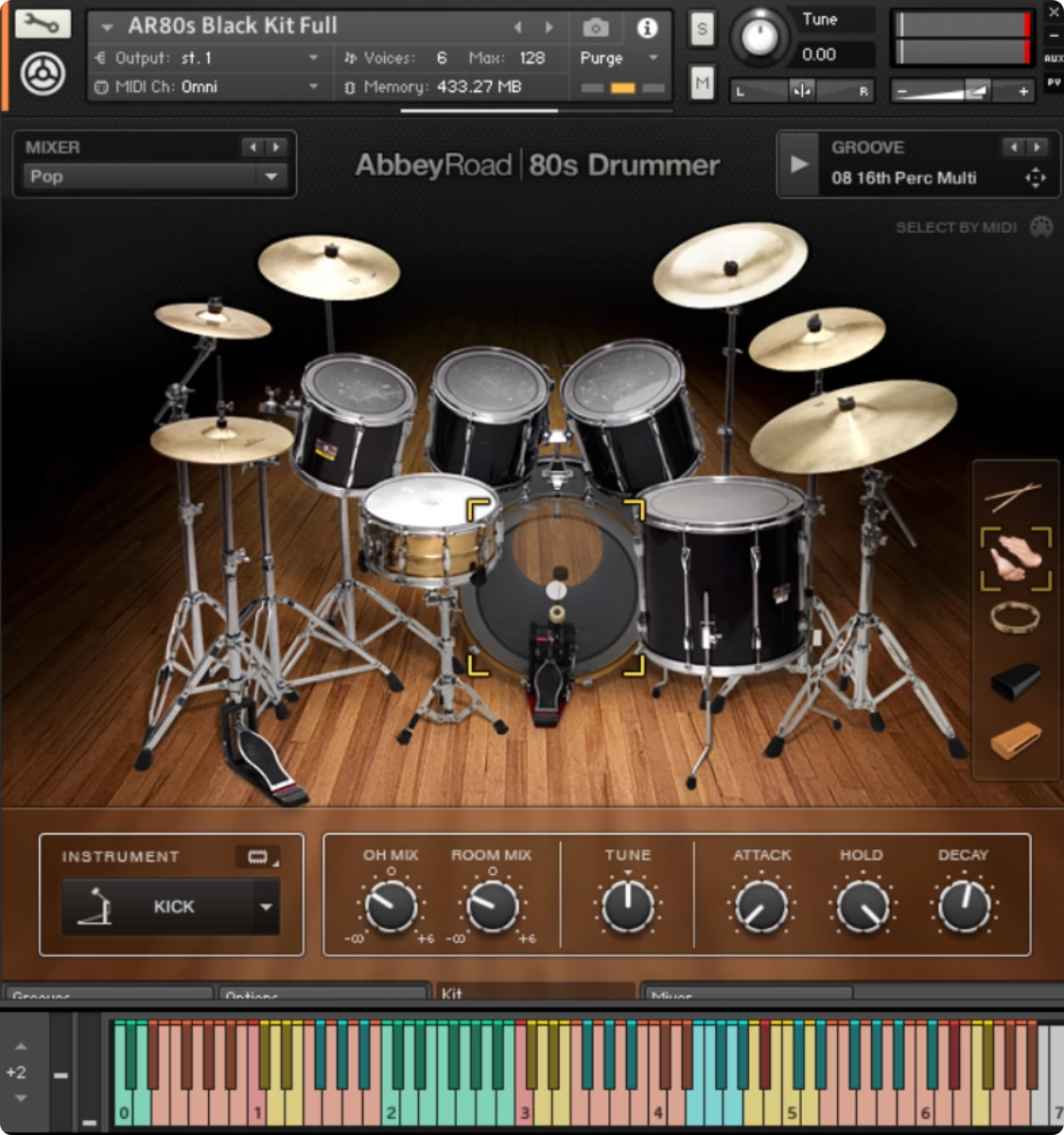Show instrument info with the 'i' icon
Viewport: 1064px width, 1135px height.
click(x=647, y=27)
